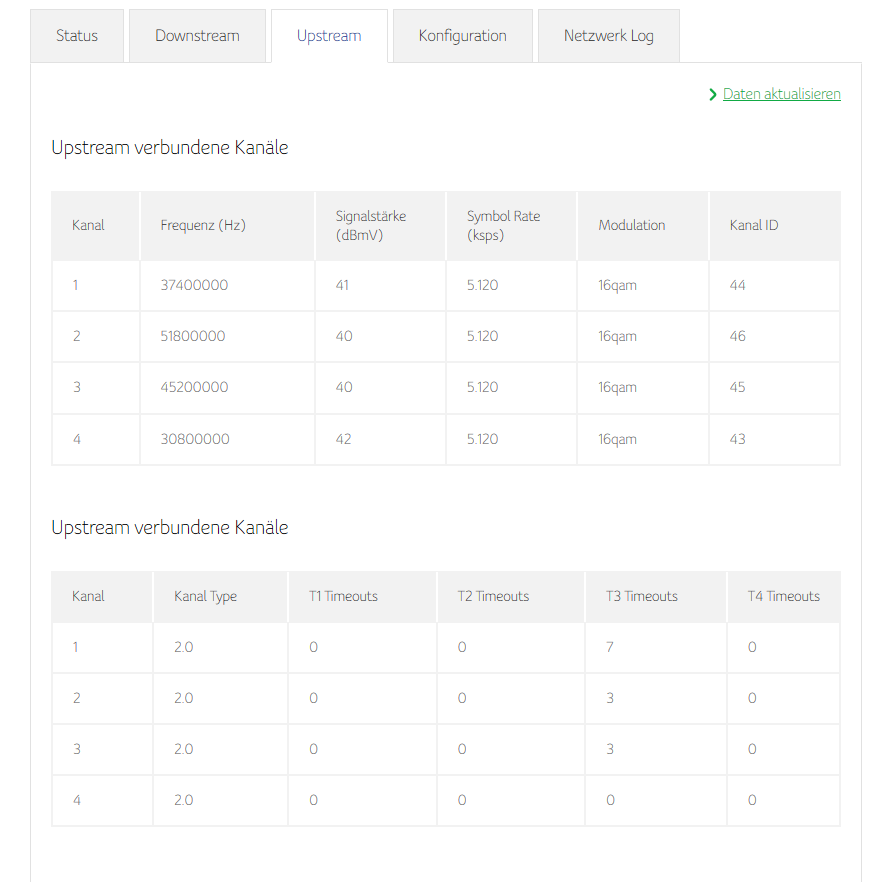Click the Daten aktualisieren link

(781, 94)
